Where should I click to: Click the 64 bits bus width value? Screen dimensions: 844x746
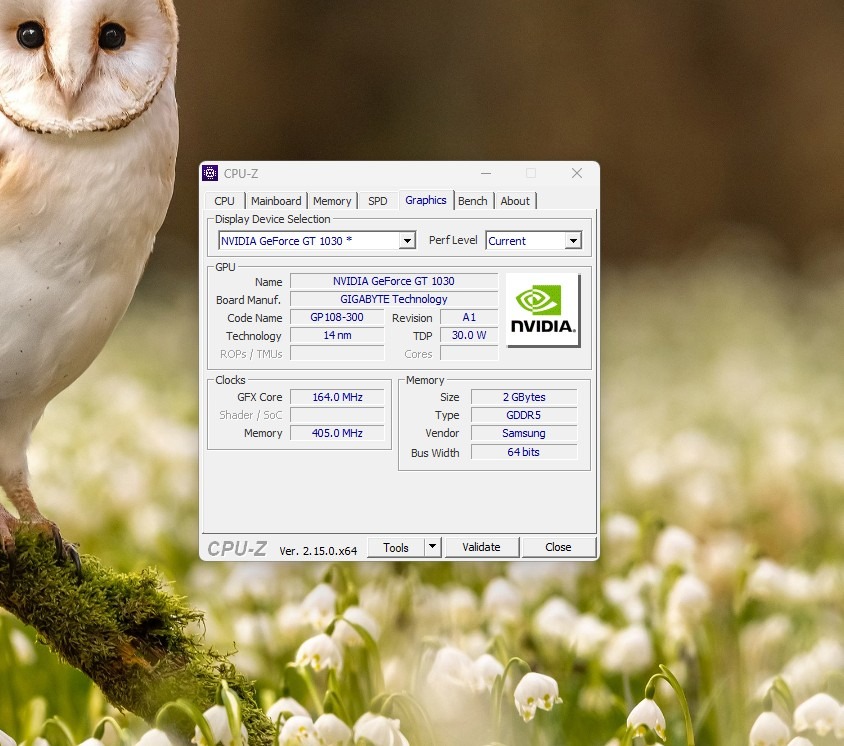524,452
